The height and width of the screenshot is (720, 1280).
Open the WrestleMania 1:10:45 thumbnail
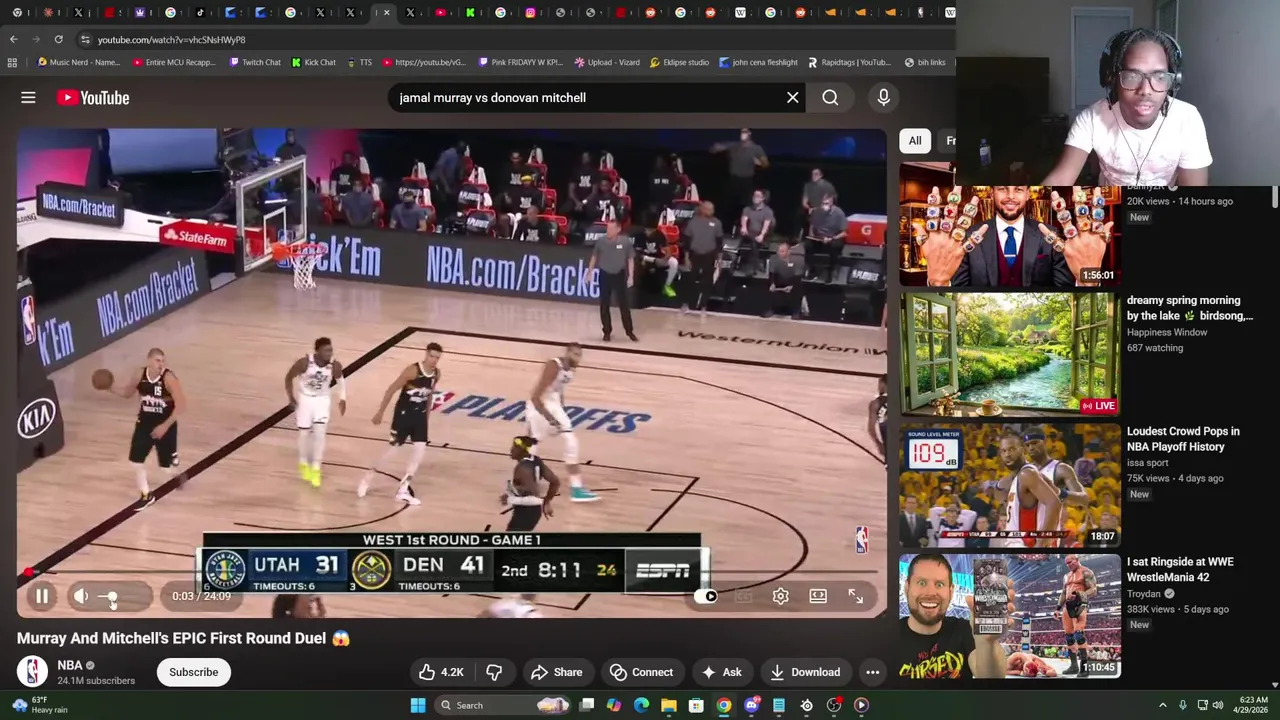(x=1010, y=616)
